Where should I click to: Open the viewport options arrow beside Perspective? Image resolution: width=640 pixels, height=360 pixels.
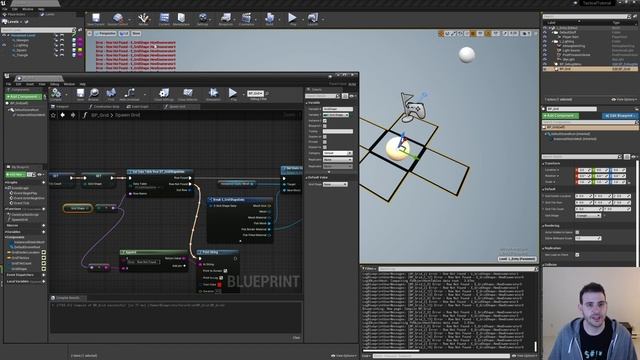[90, 33]
